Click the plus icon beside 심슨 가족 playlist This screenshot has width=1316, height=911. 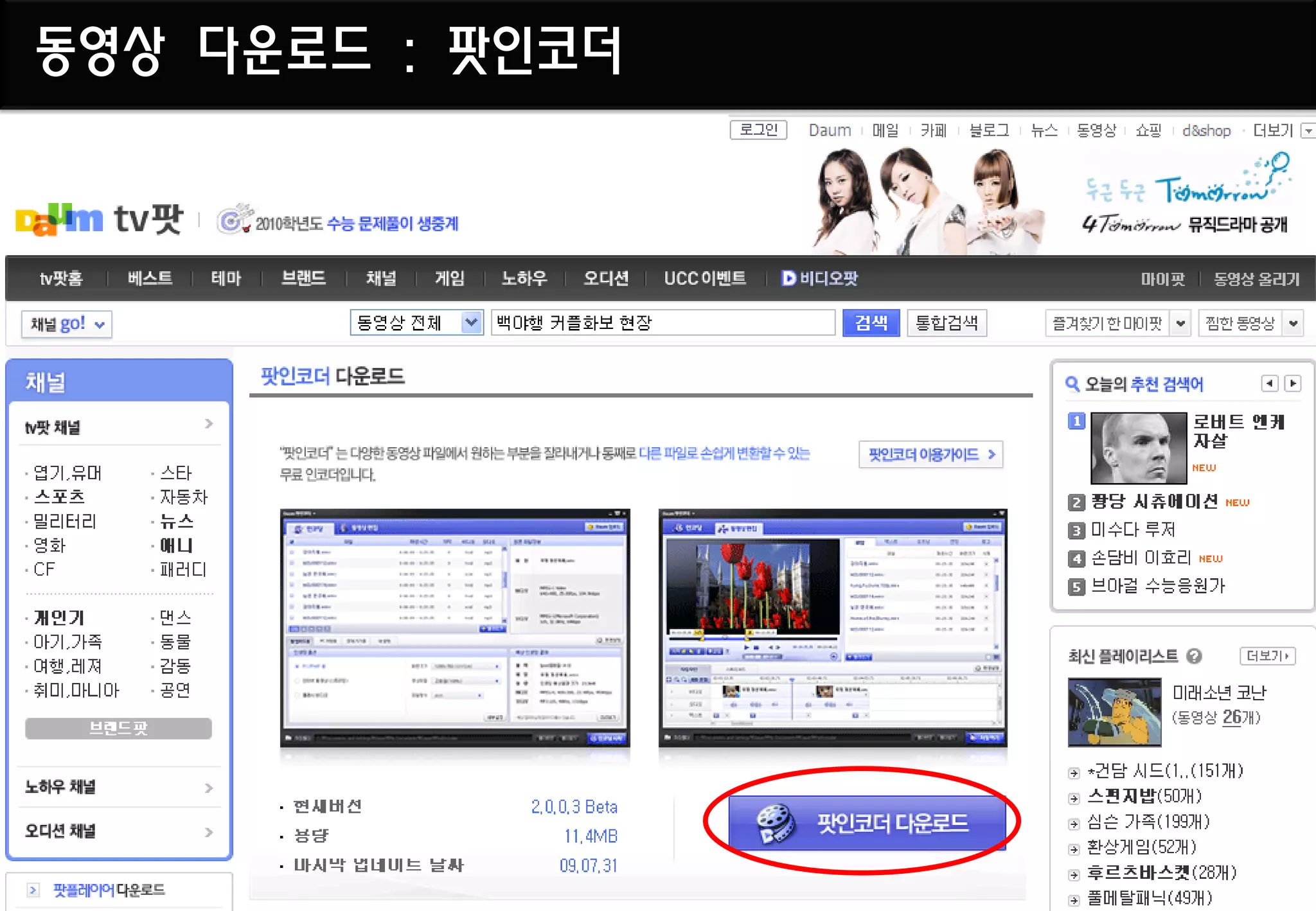click(1074, 824)
